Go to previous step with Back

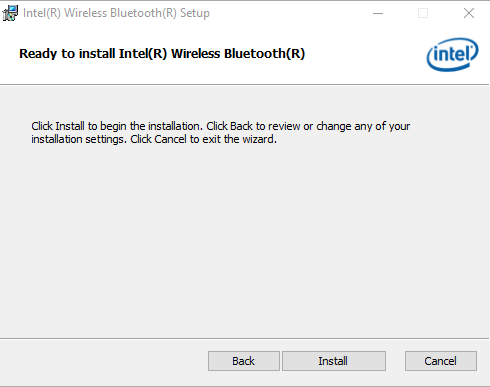(x=244, y=361)
